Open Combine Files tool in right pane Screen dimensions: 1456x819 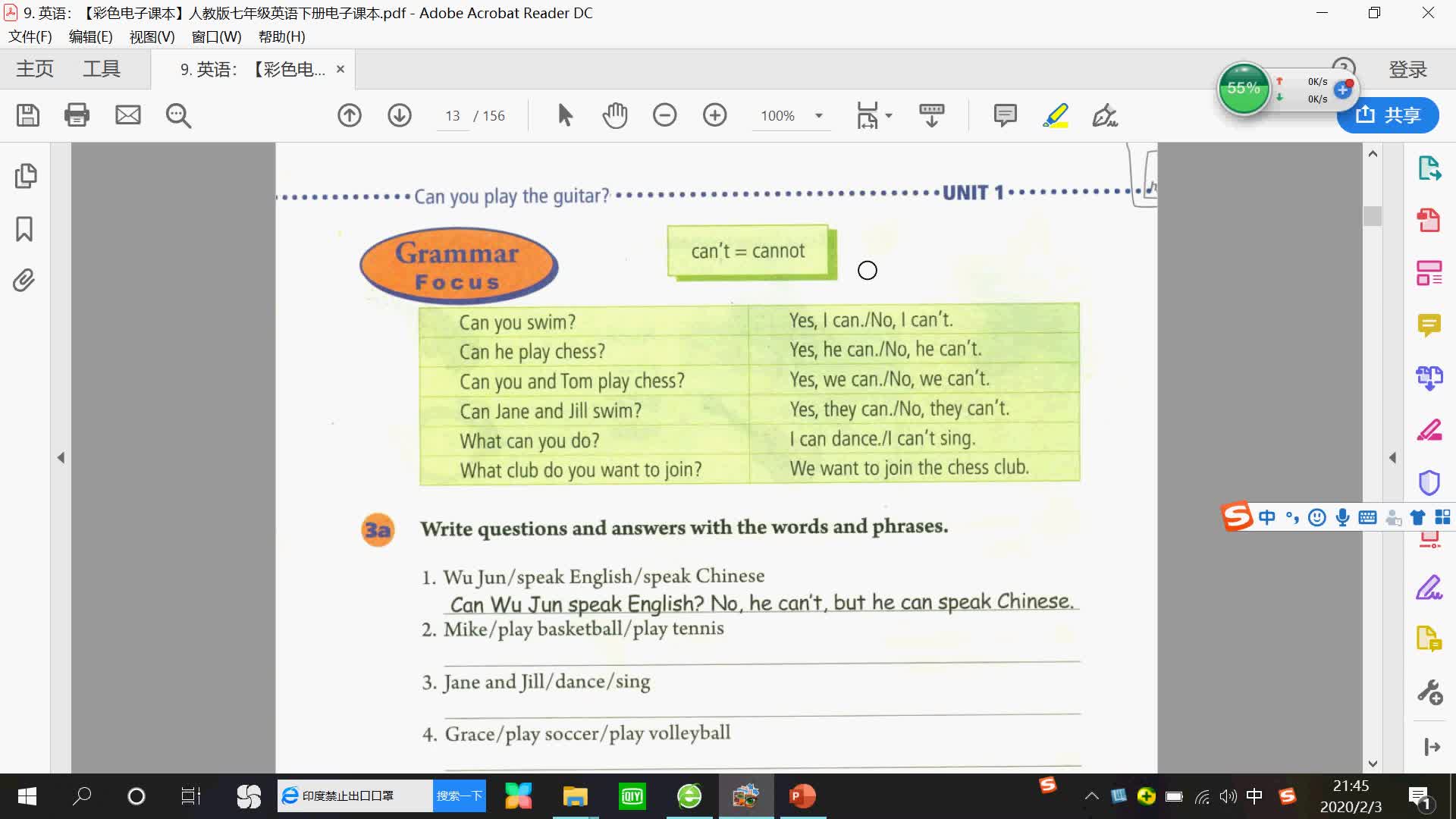pos(1429,378)
